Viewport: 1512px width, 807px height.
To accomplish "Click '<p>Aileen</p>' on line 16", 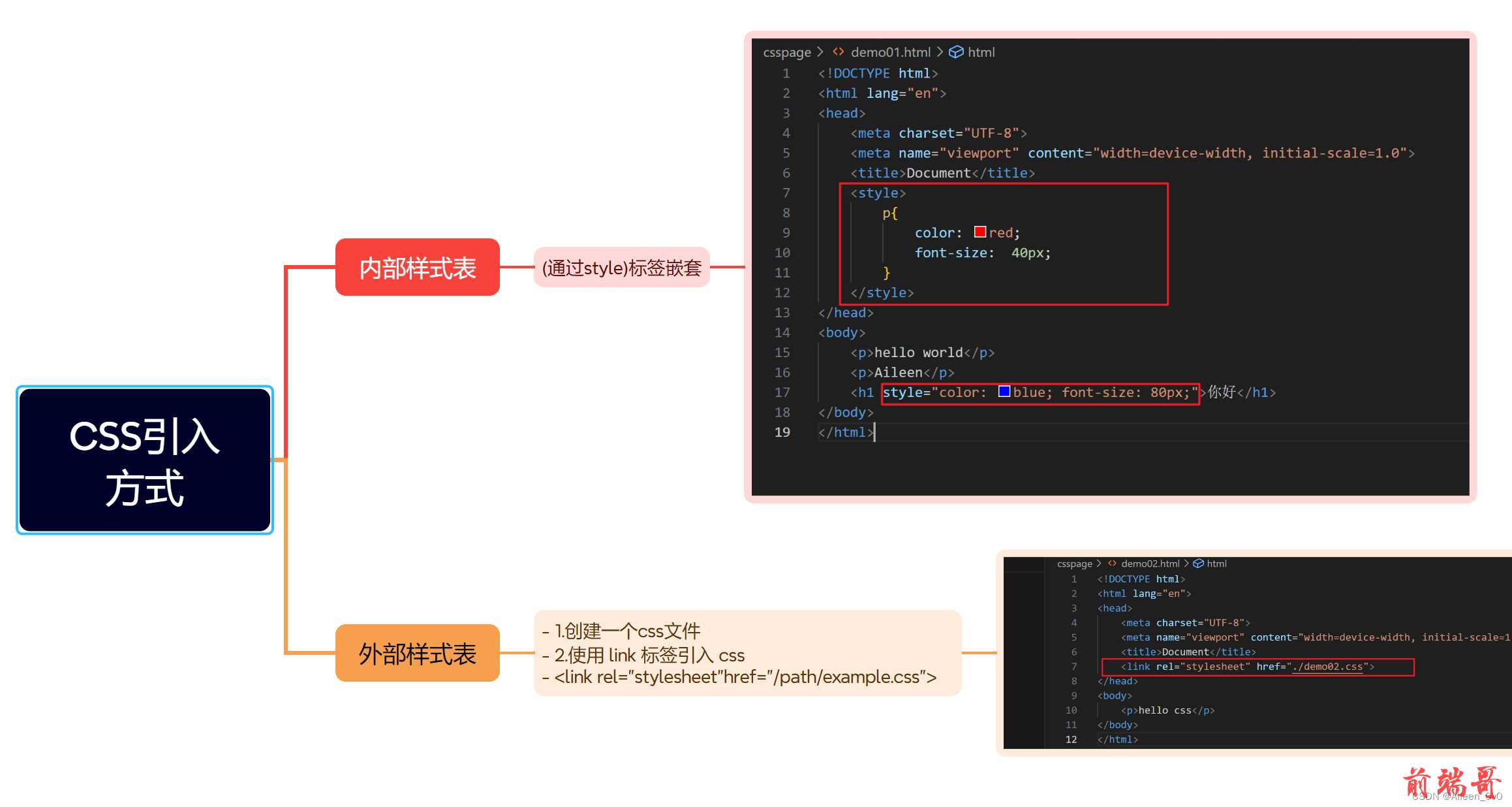I will click(x=902, y=372).
